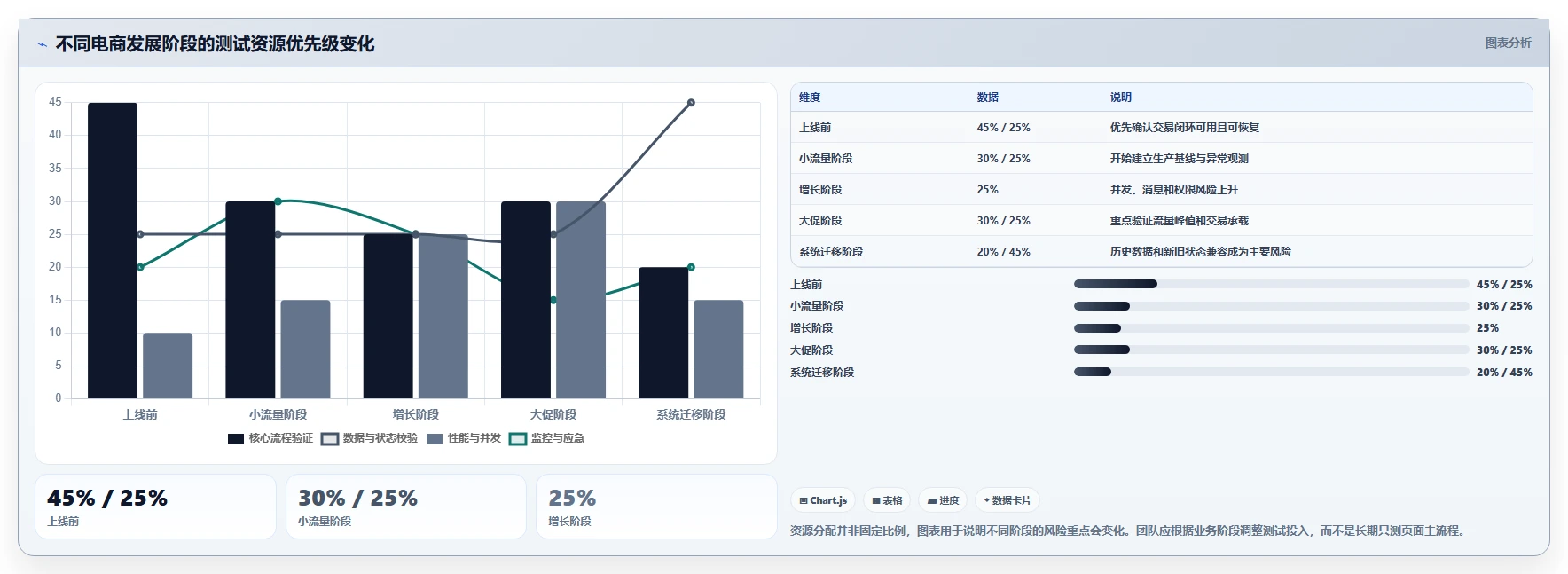Screen dimensions: 1568x574
Task: Click the 大促阶段 x-axis label
Action: click(553, 414)
